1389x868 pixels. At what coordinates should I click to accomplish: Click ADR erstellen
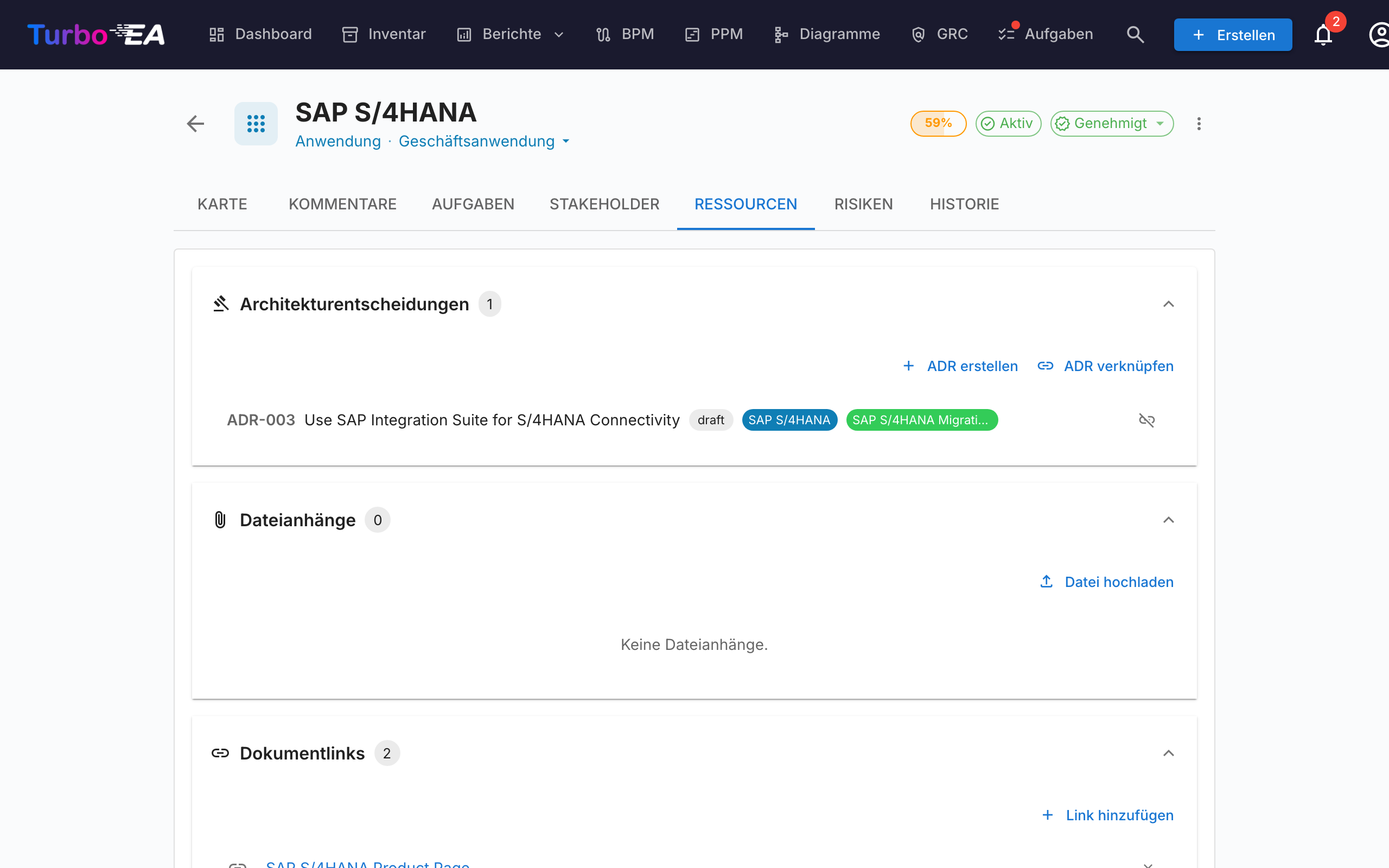[960, 366]
